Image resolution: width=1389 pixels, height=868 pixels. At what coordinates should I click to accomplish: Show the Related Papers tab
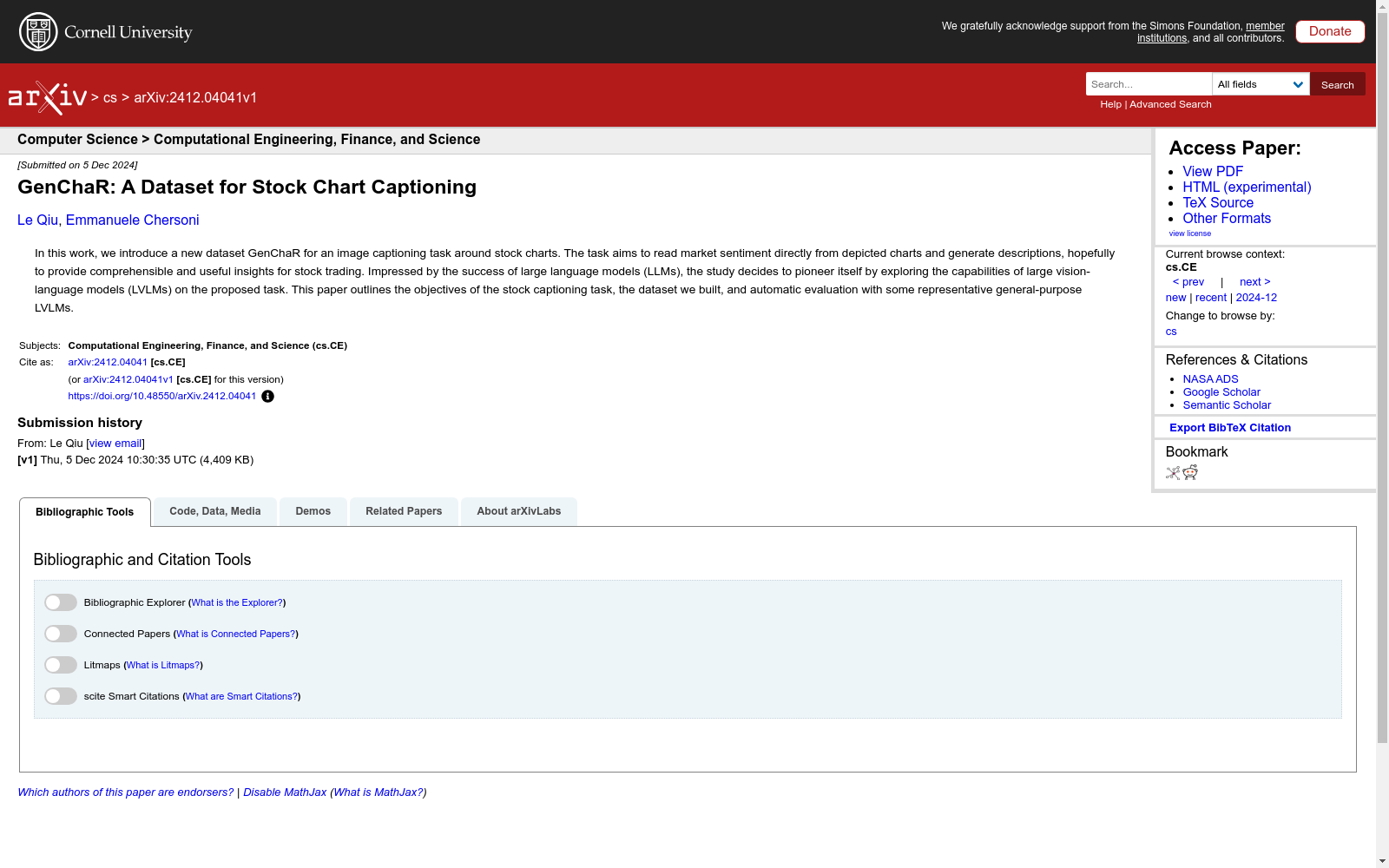pos(404,511)
